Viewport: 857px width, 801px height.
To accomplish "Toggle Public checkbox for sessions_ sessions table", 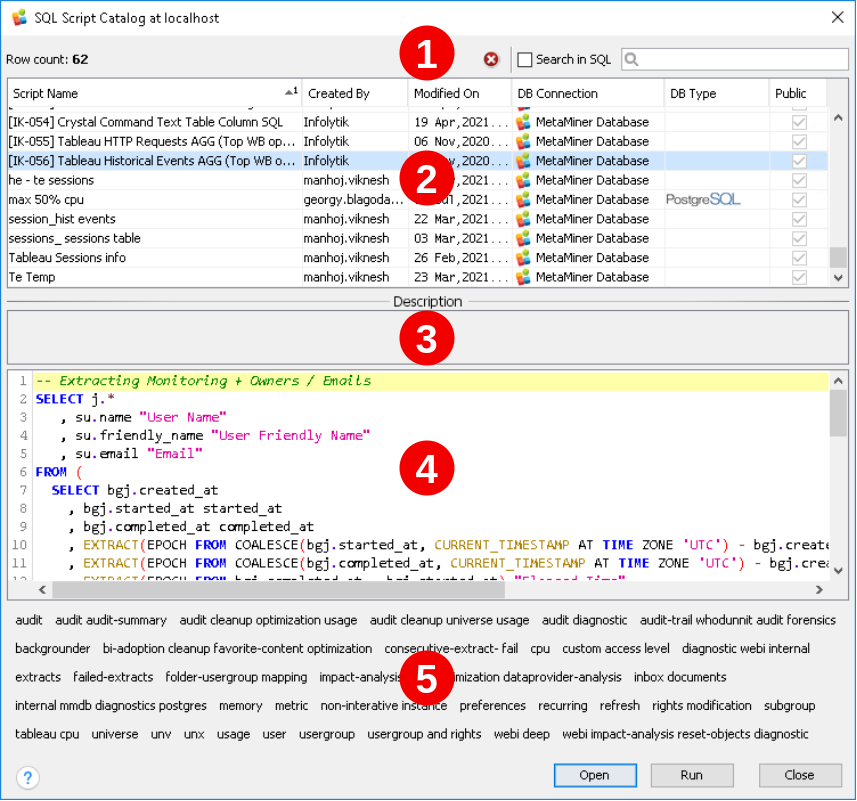I will coord(799,238).
